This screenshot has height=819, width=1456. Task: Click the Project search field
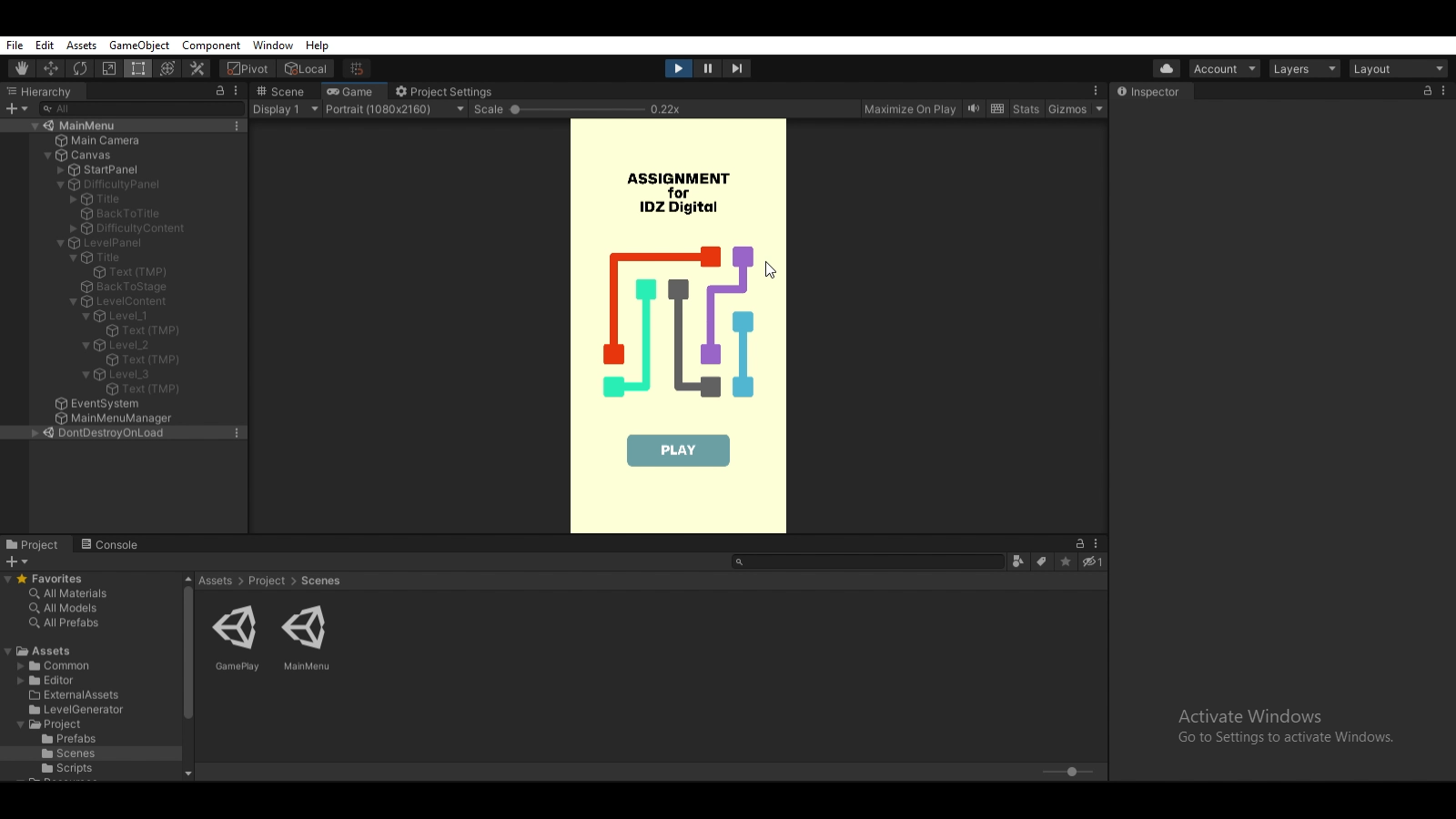[x=868, y=561]
